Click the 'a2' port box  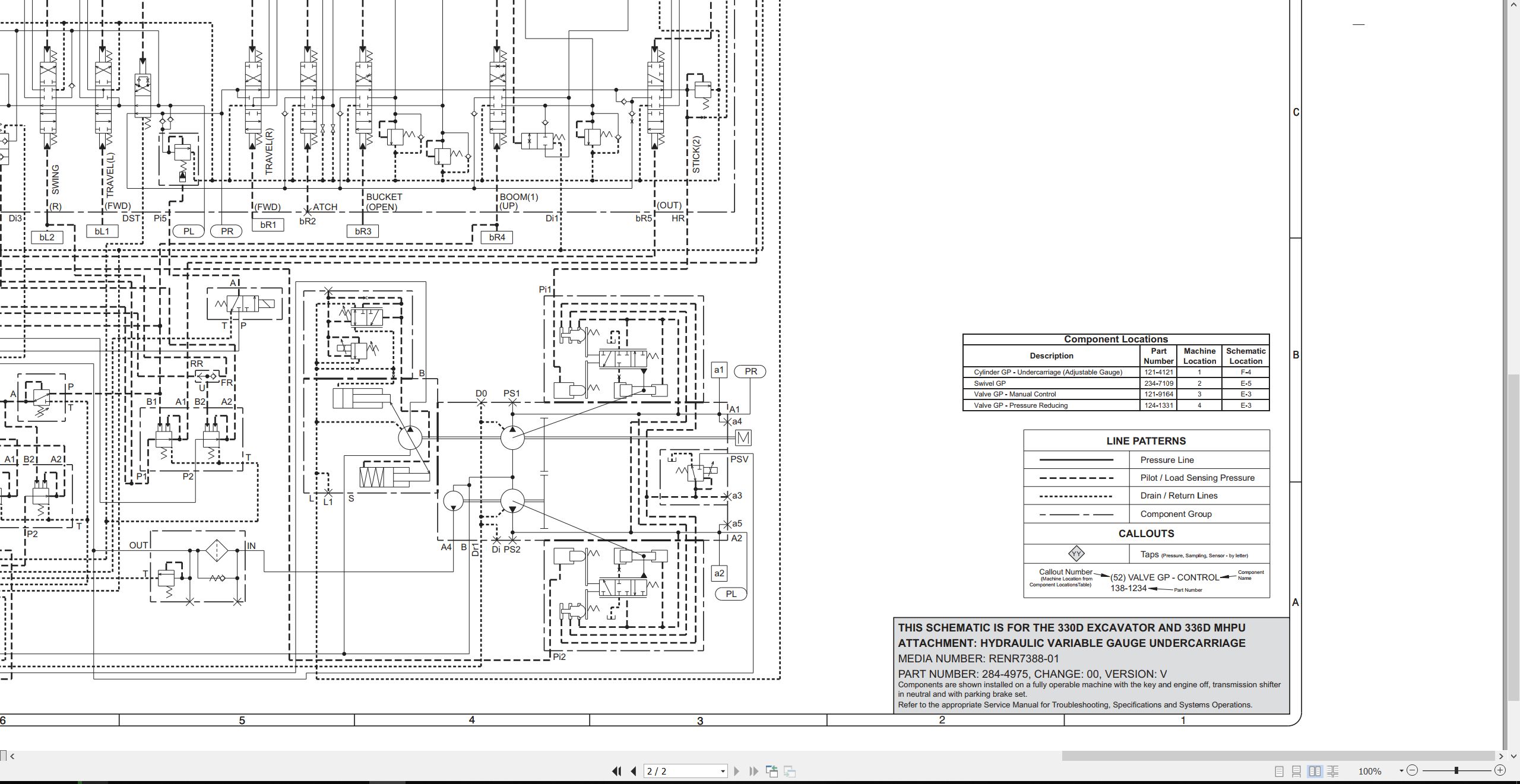point(719,573)
